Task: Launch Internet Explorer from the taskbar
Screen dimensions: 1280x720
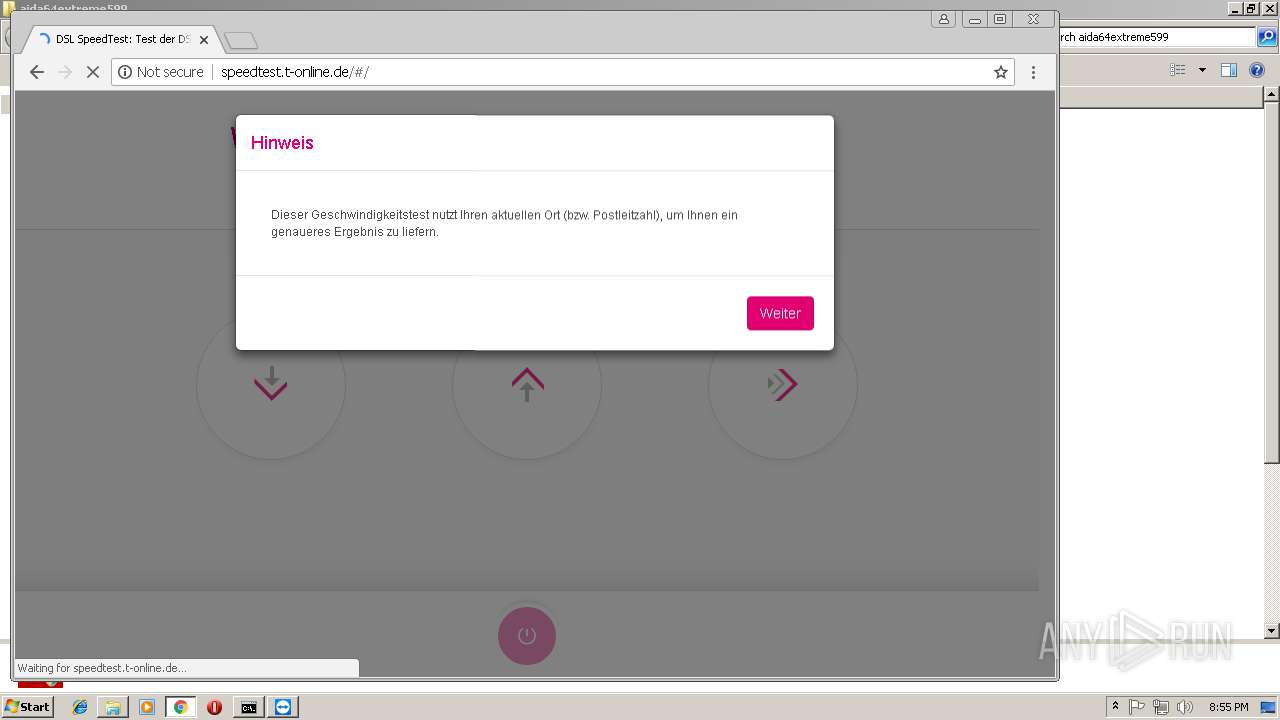Action: point(80,707)
